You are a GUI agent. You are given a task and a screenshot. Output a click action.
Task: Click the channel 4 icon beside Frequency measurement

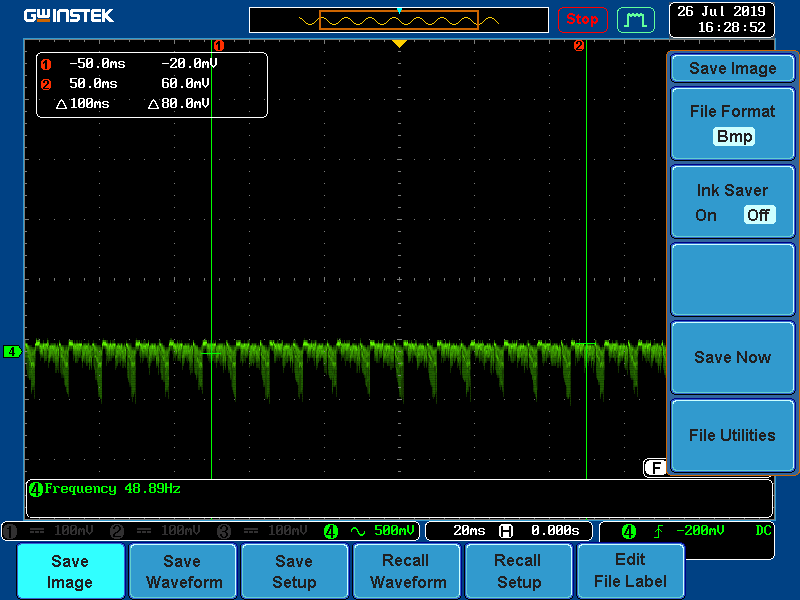pos(36,489)
